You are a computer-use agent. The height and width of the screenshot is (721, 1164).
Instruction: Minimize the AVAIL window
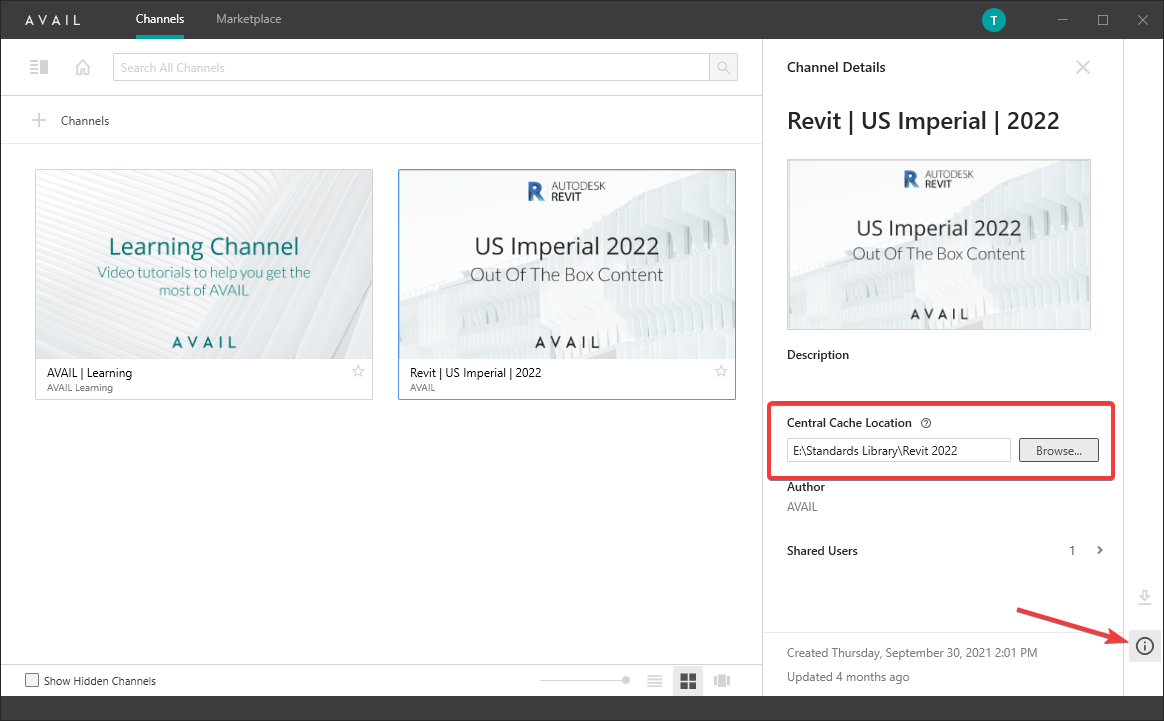(1063, 20)
